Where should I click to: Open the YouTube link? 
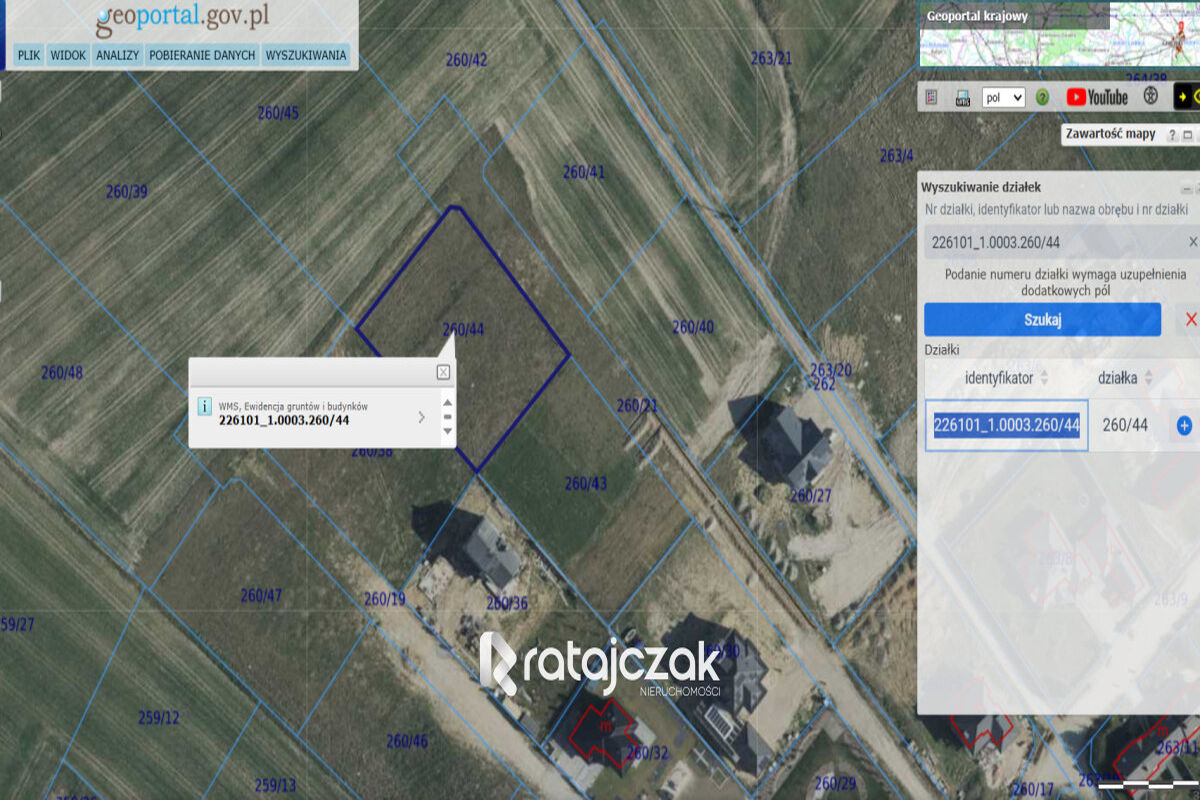[1097, 97]
